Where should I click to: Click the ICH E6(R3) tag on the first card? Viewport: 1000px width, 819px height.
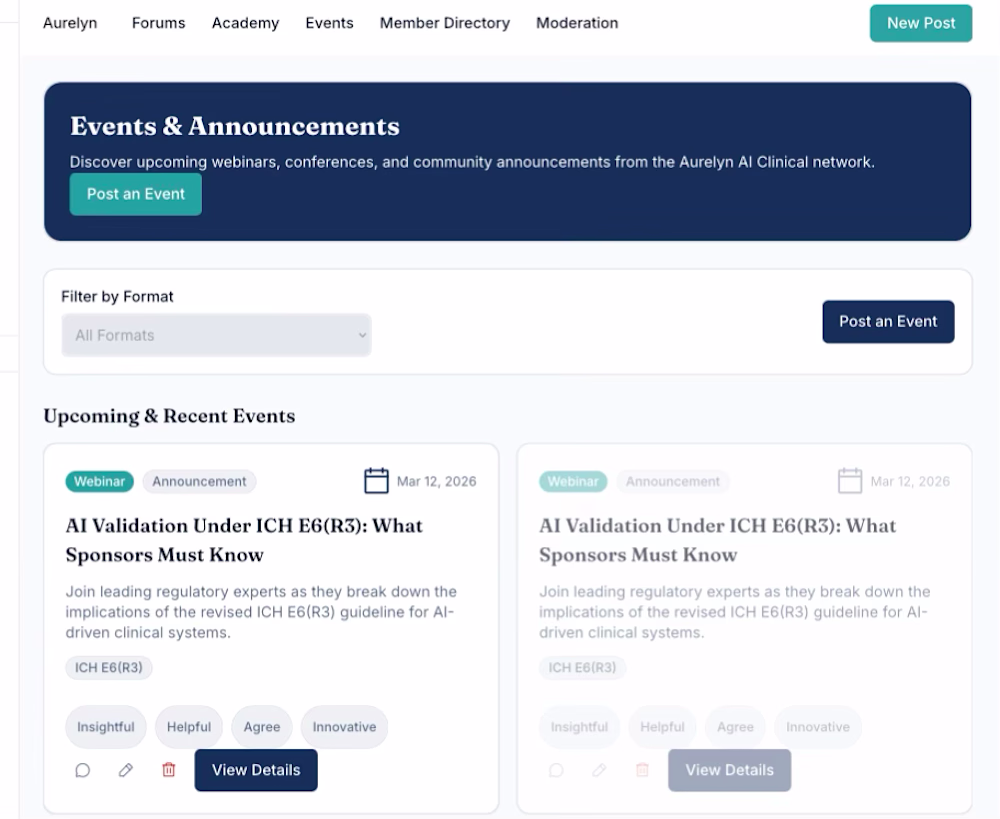tap(108, 667)
